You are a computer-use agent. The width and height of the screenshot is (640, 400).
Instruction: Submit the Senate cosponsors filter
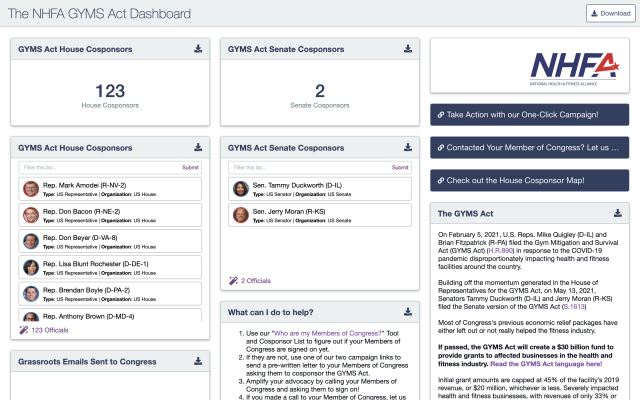tap(400, 167)
